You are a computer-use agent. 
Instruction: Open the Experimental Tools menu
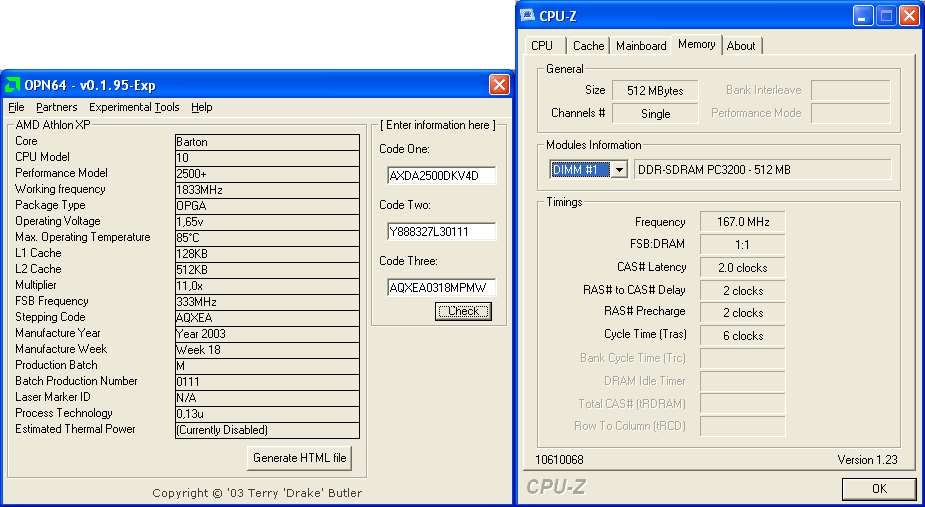click(134, 107)
